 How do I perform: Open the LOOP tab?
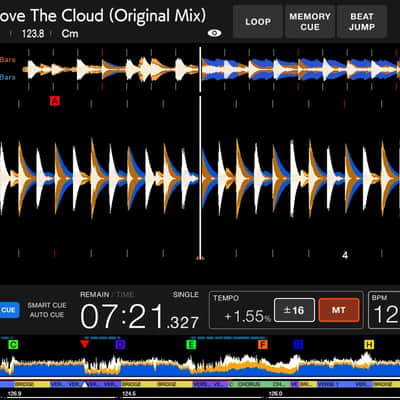click(258, 22)
